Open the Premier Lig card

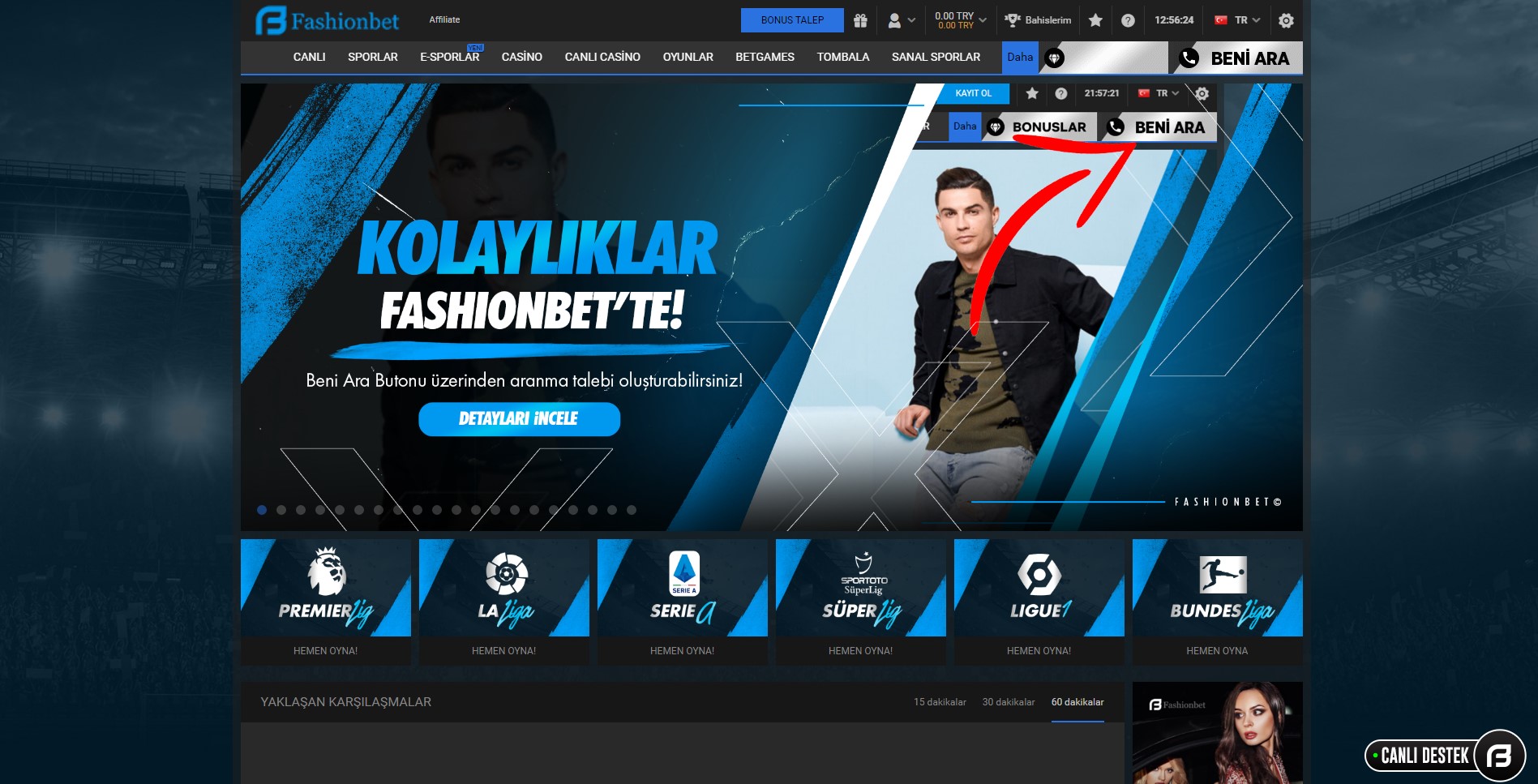pyautogui.click(x=326, y=588)
